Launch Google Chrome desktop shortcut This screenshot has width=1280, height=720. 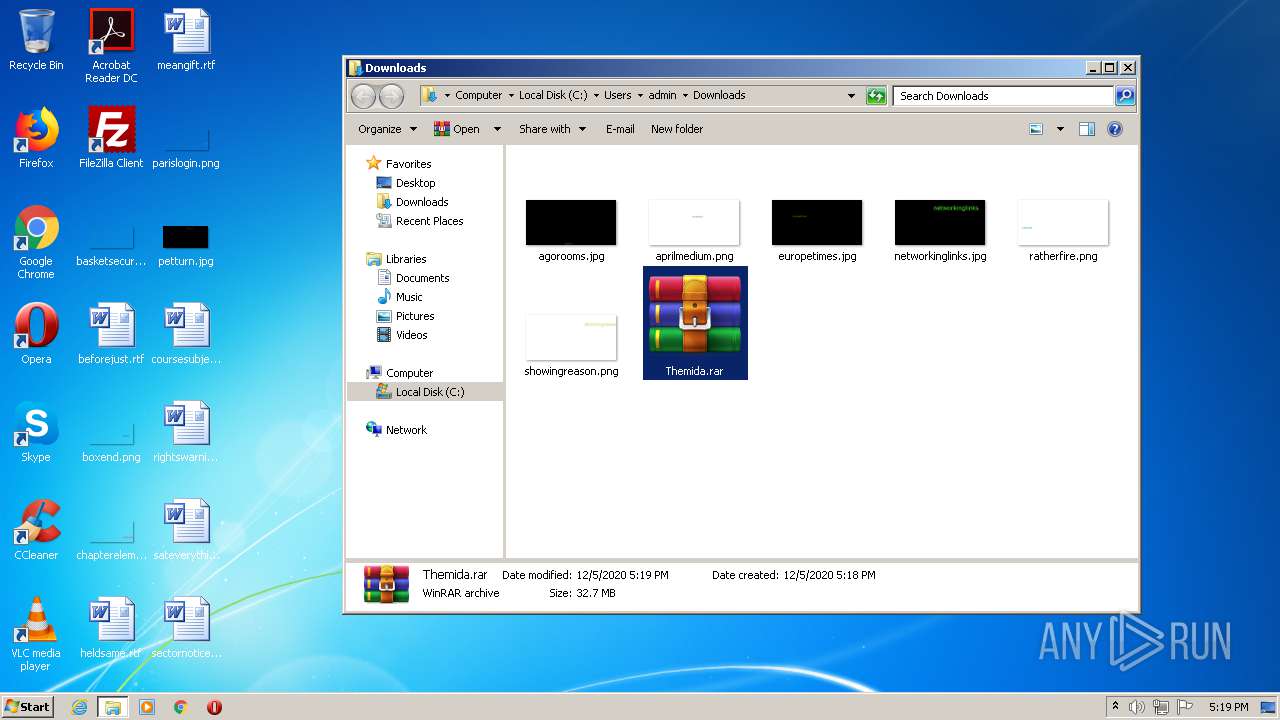pyautogui.click(x=36, y=242)
